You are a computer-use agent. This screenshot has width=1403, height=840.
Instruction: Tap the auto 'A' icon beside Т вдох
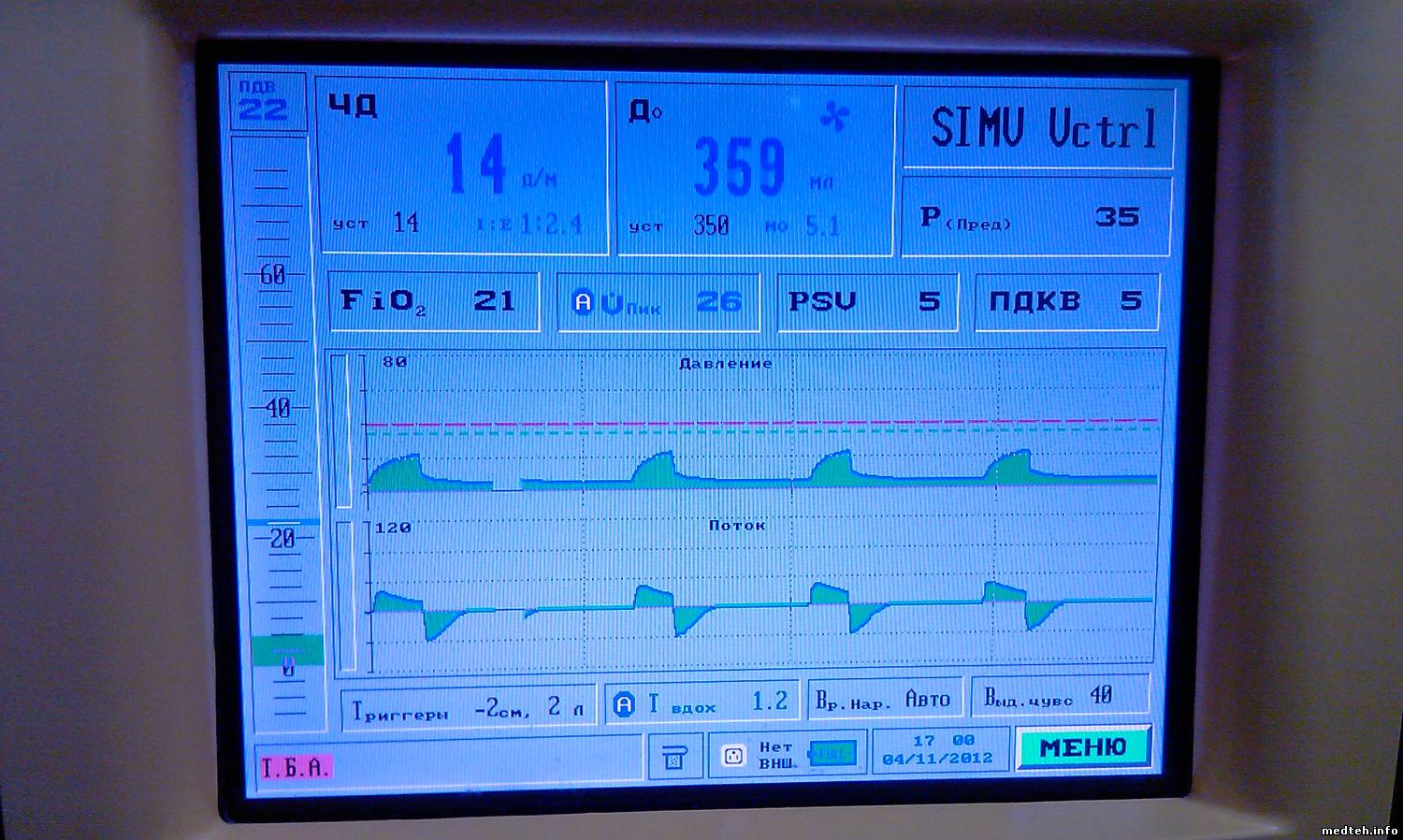pyautogui.click(x=624, y=705)
